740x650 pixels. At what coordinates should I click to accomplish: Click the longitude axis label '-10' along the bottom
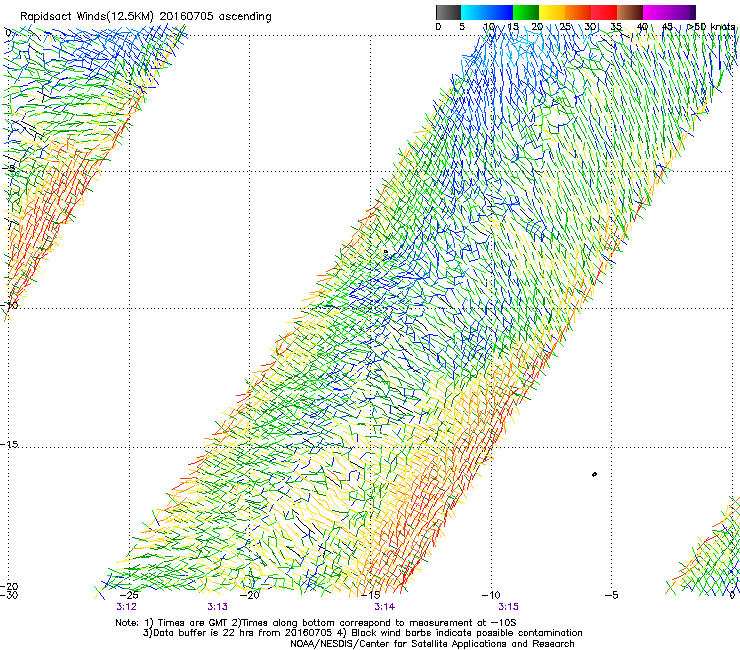[491, 595]
